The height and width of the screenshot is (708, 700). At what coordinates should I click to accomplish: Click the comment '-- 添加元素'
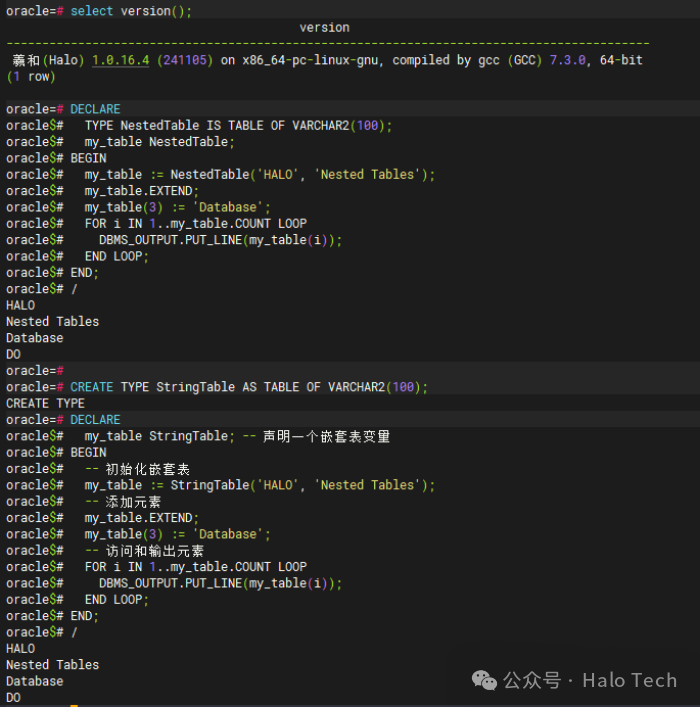pos(123,502)
